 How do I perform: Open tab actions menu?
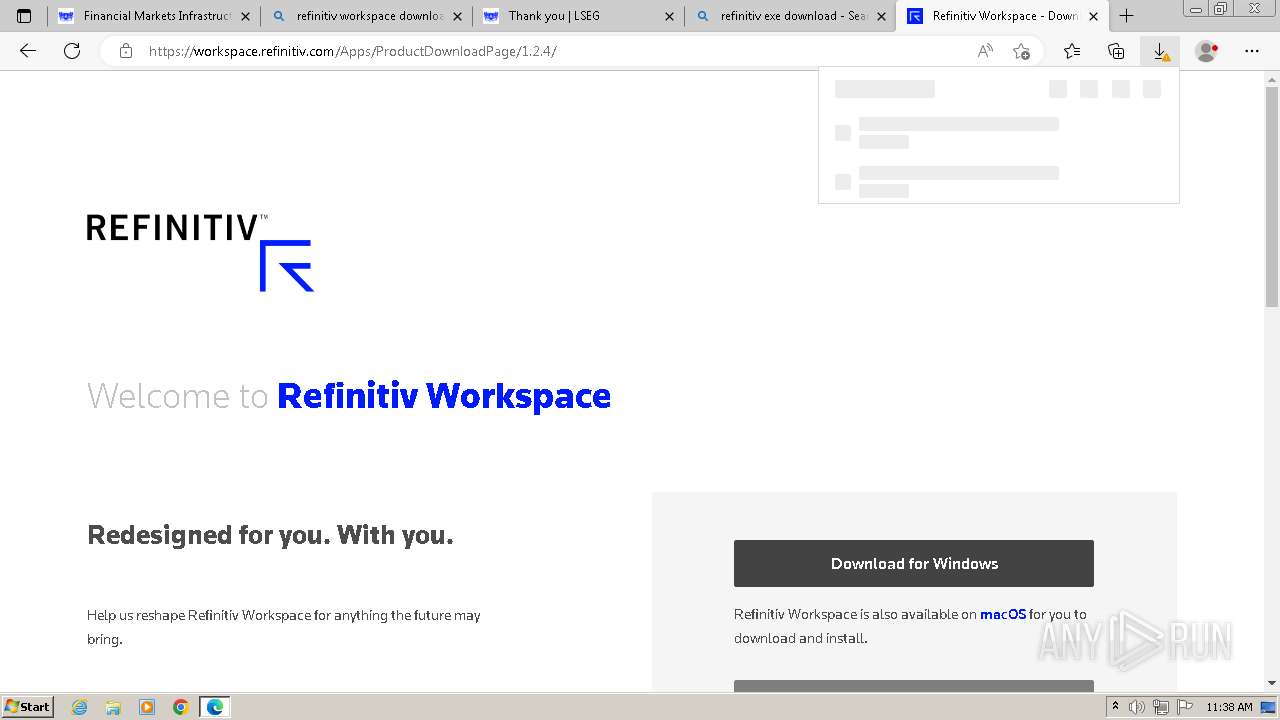(24, 16)
